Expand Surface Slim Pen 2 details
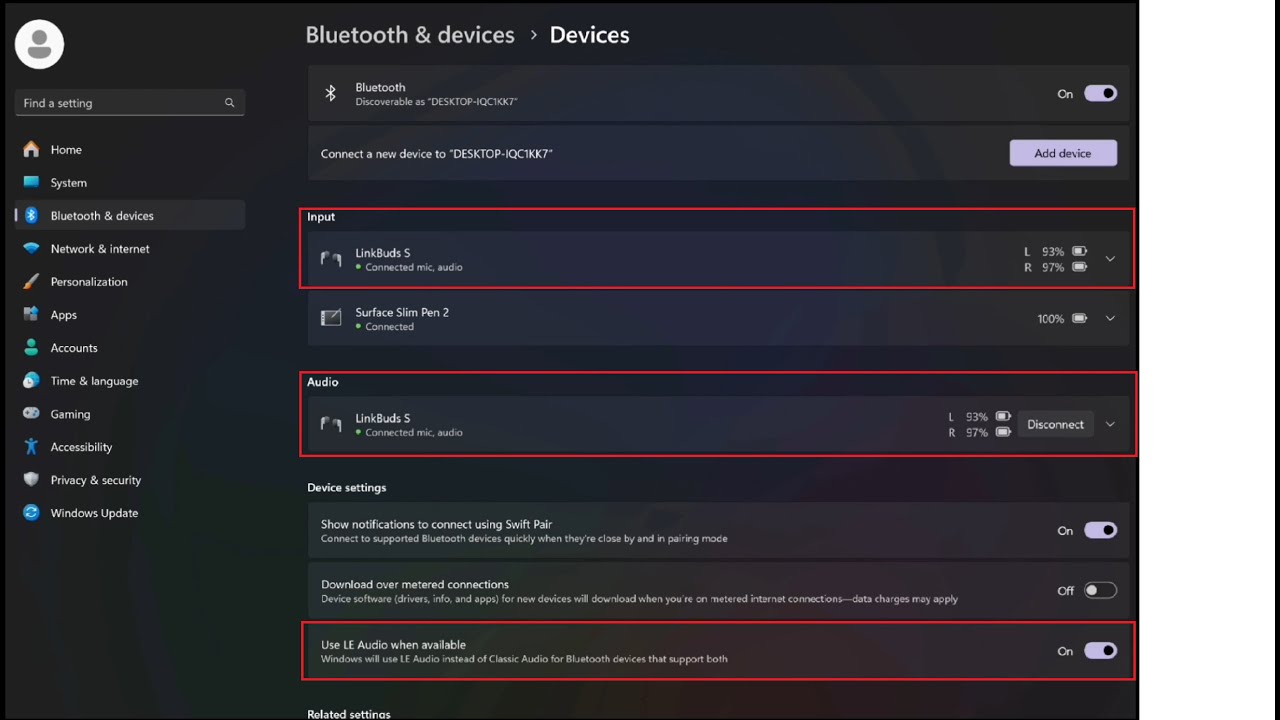The width and height of the screenshot is (1280, 720). pyautogui.click(x=1110, y=319)
